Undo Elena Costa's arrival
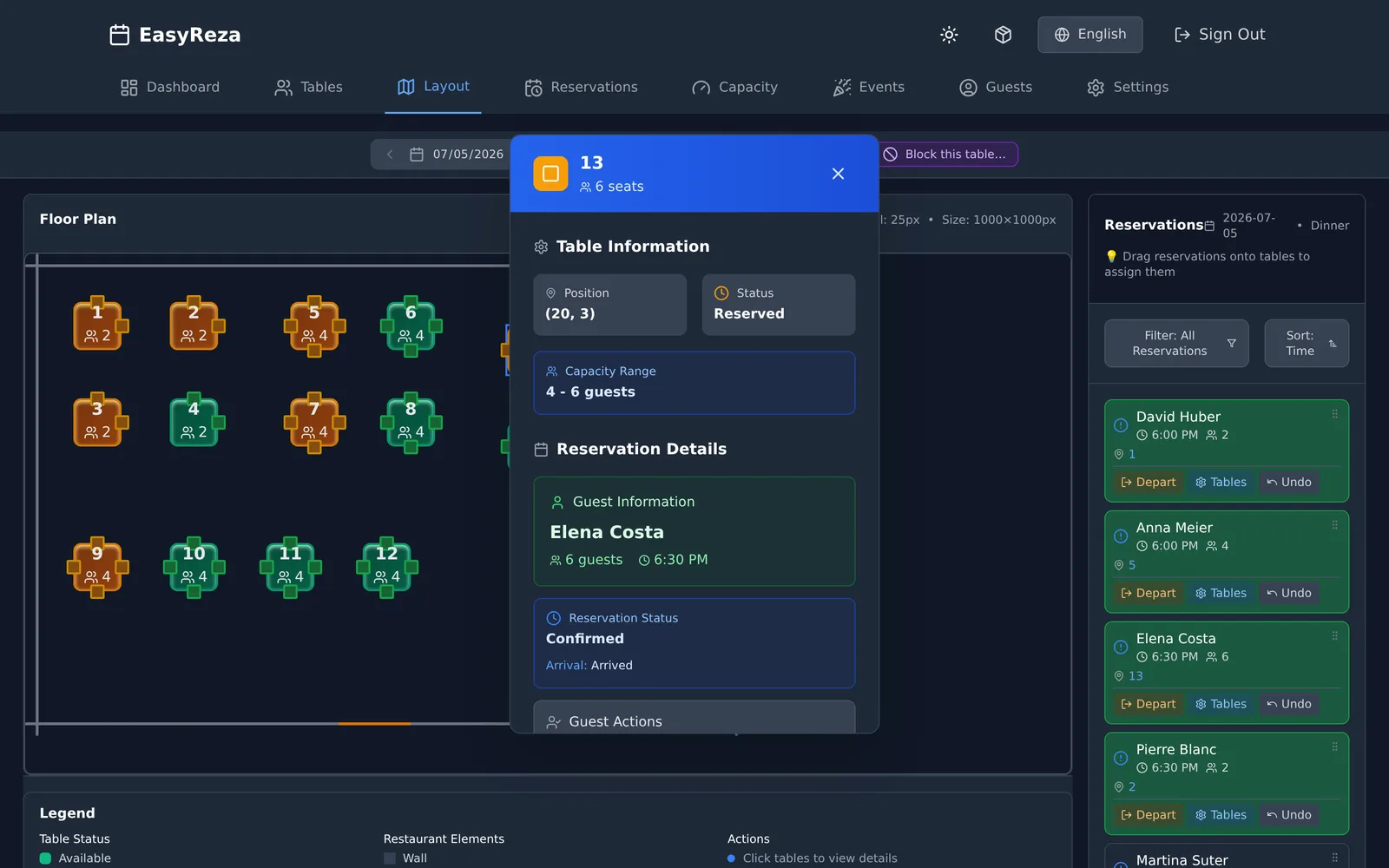The height and width of the screenshot is (868, 1389). tap(1289, 705)
